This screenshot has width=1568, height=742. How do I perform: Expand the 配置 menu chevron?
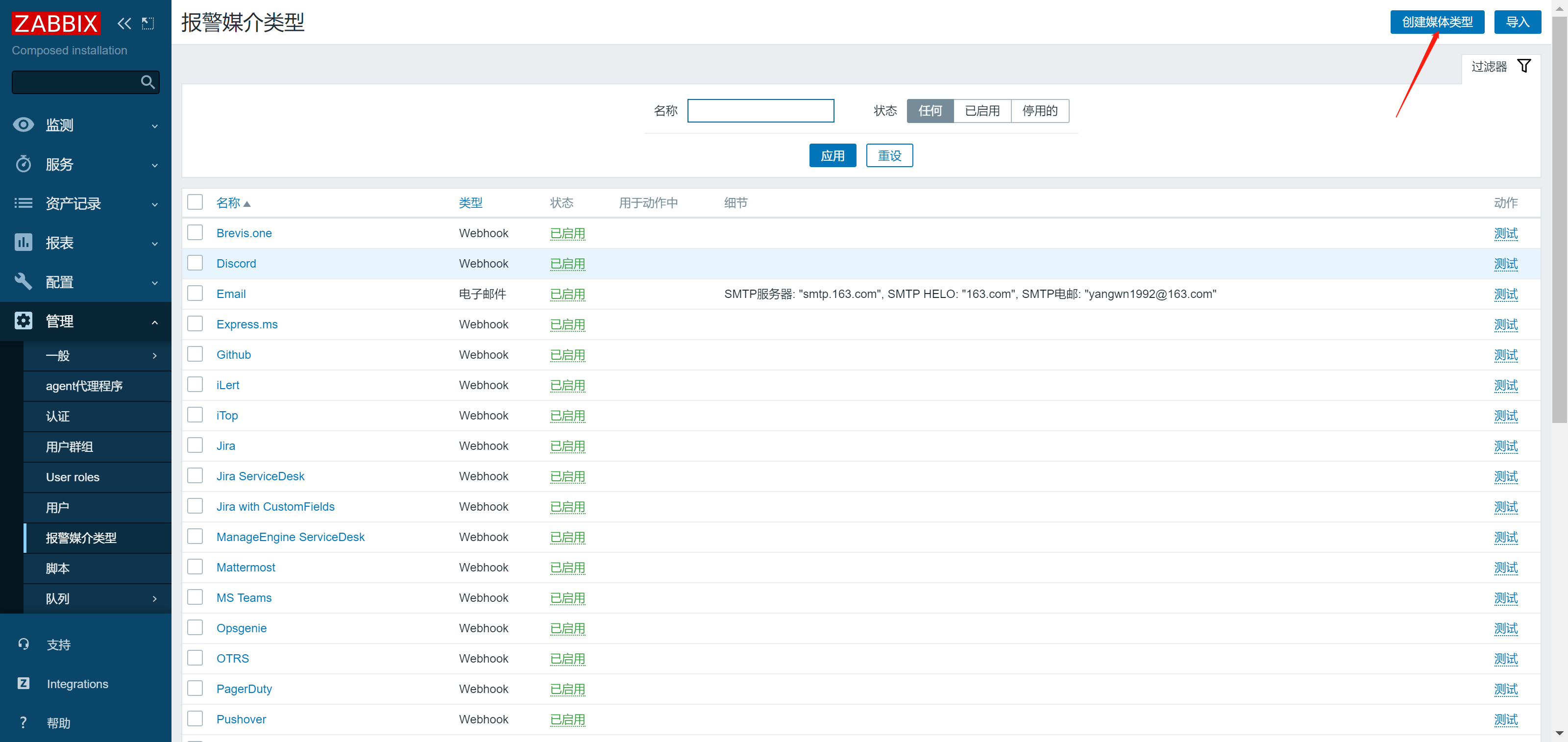coord(155,283)
